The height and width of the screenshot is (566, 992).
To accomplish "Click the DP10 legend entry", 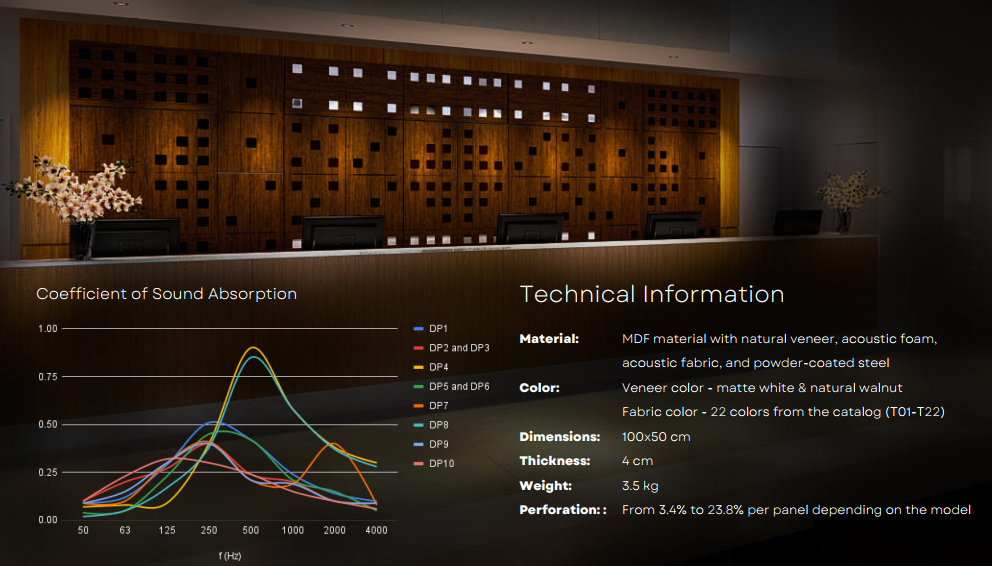I will (x=441, y=463).
